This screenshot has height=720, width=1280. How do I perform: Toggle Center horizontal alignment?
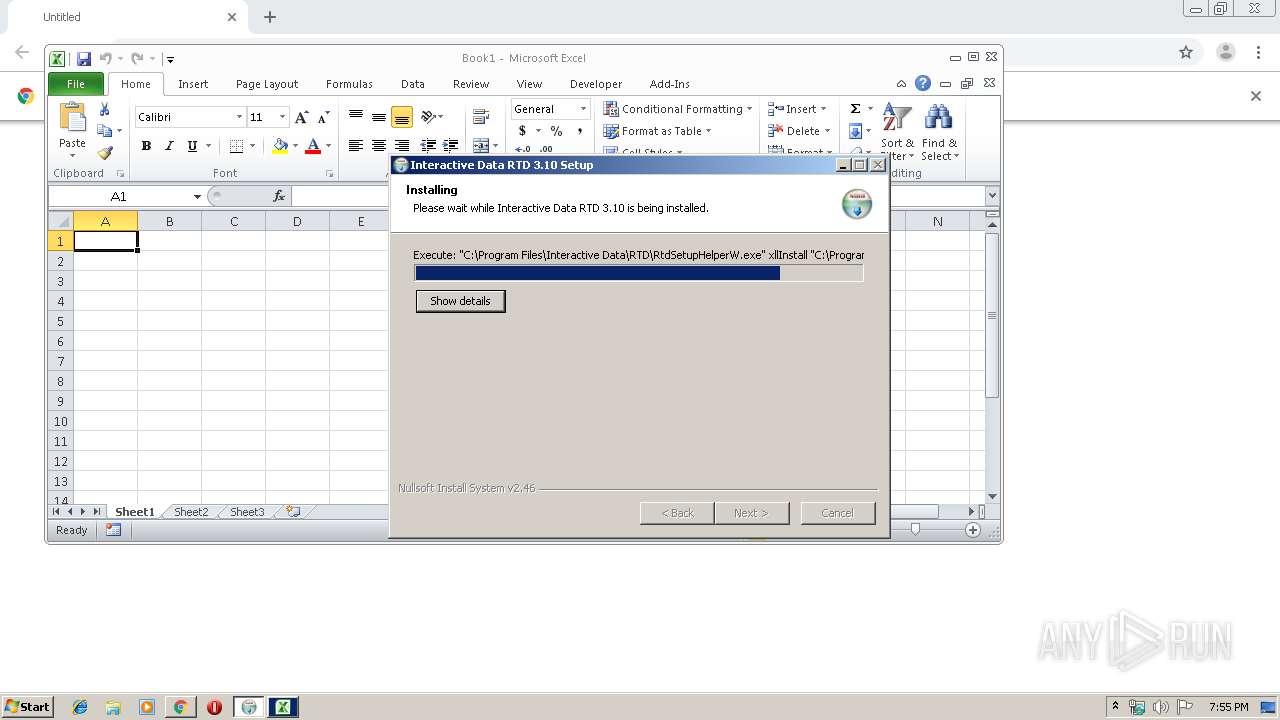coord(378,146)
